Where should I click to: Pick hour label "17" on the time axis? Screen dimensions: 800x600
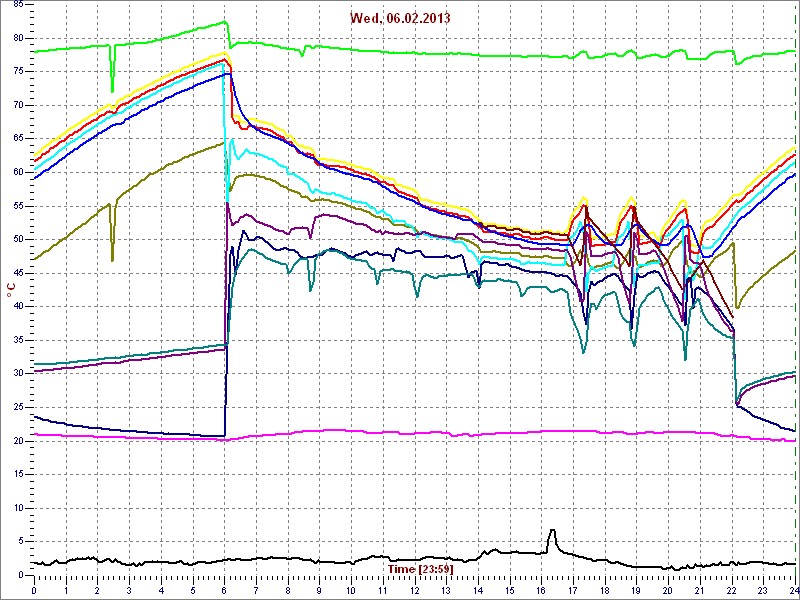[573, 591]
